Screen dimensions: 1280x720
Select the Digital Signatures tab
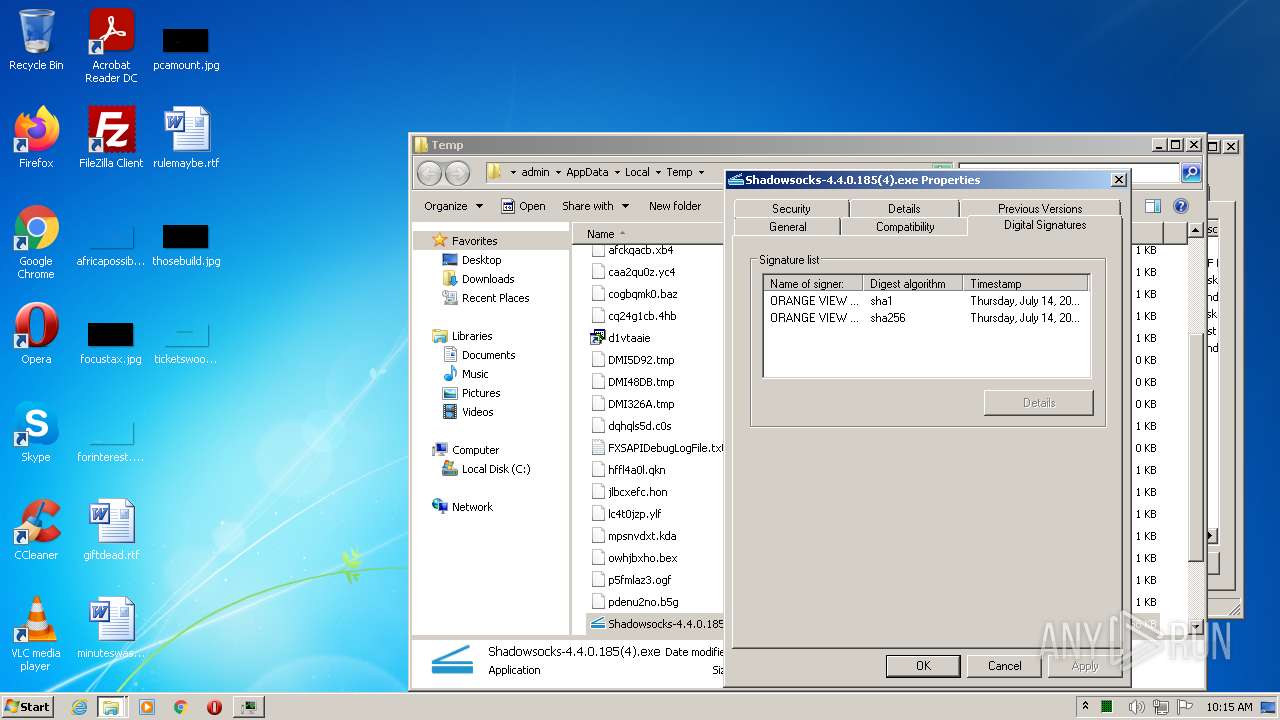pos(1045,225)
